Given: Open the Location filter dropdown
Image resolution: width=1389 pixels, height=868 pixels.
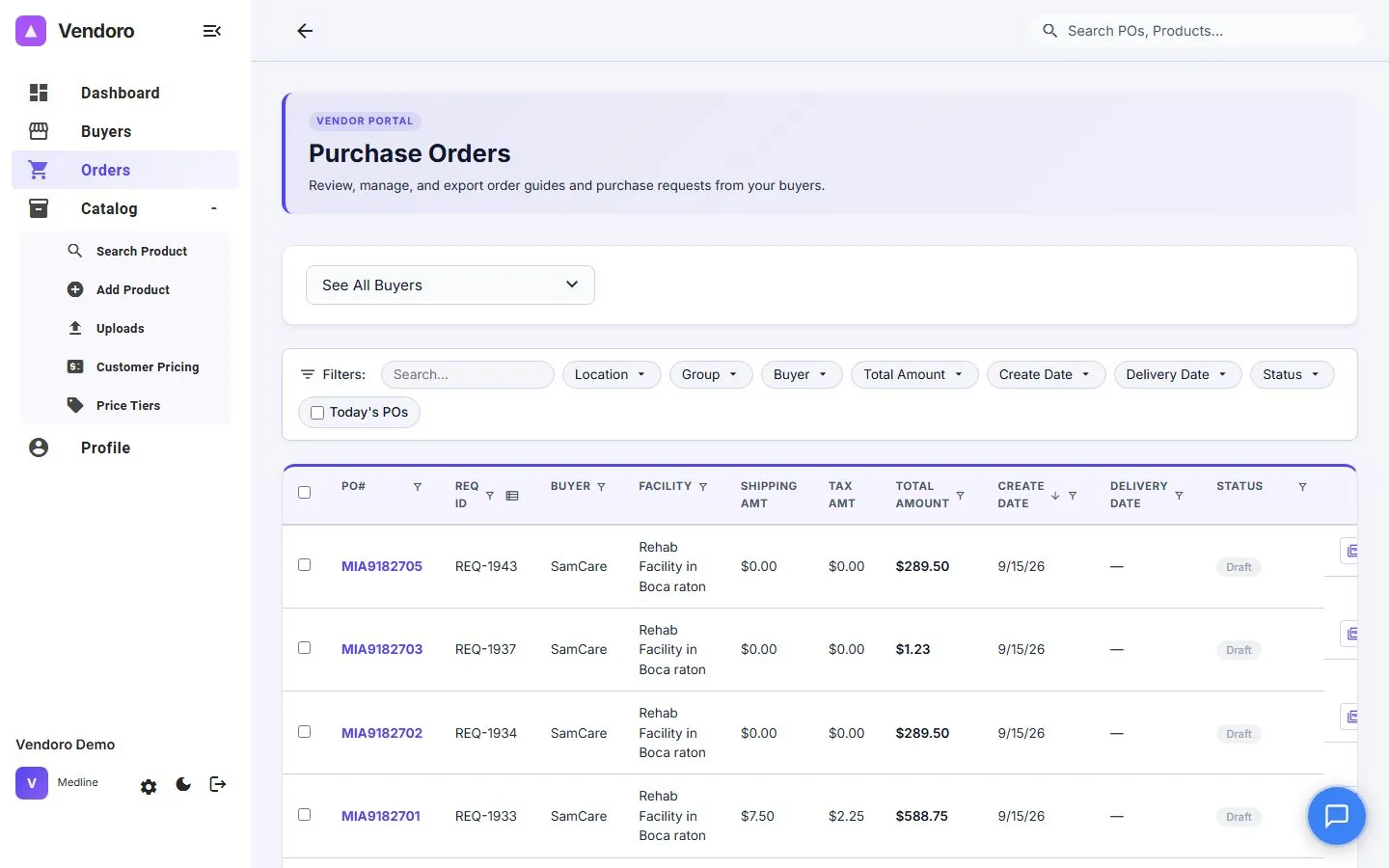Looking at the screenshot, I should [612, 375].
